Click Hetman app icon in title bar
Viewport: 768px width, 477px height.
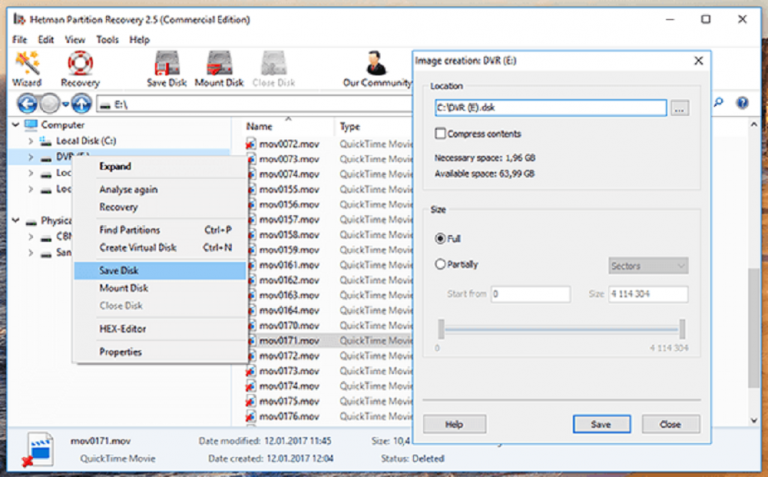point(19,19)
